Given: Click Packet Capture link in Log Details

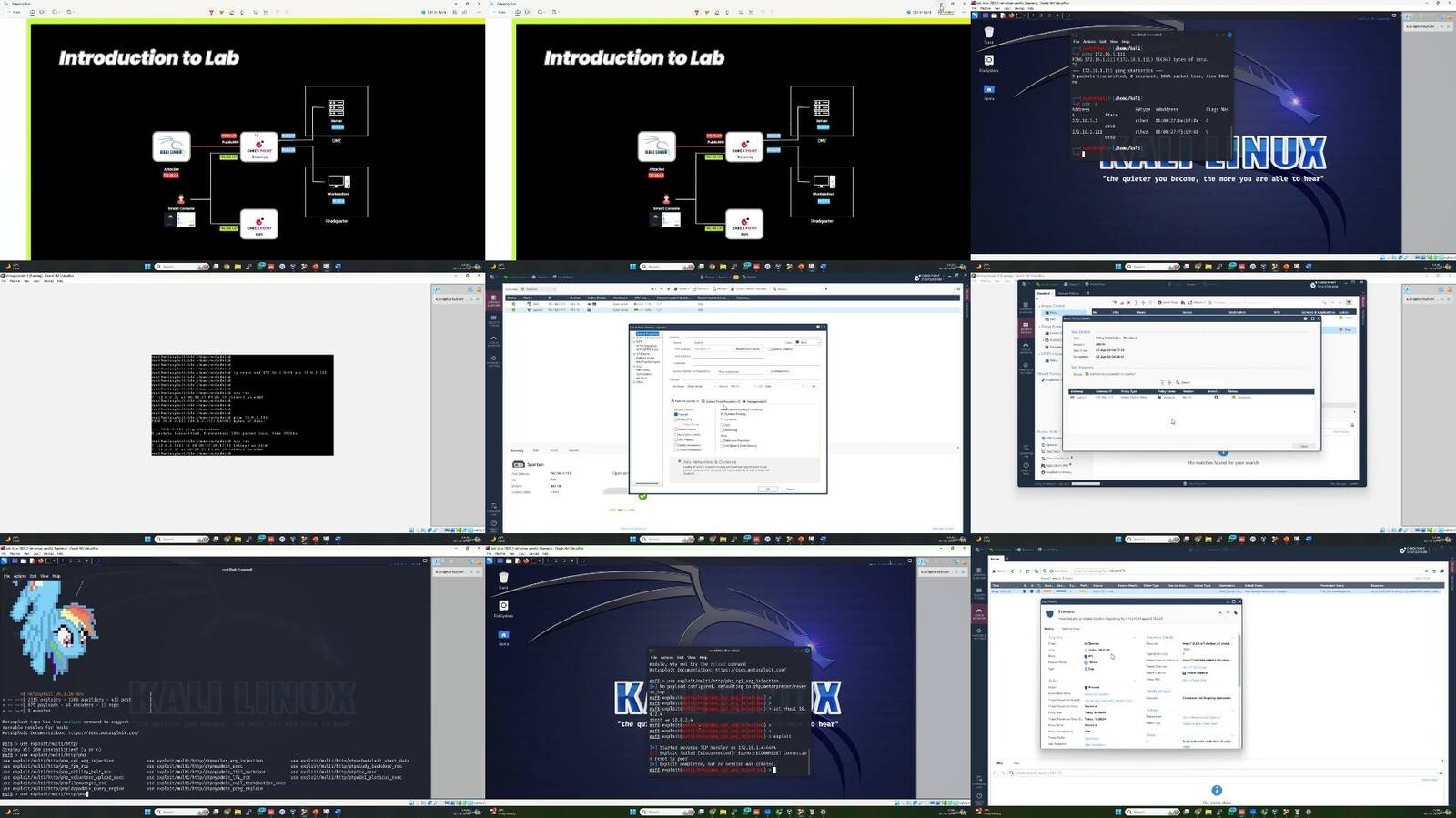Looking at the screenshot, I should (x=1195, y=673).
